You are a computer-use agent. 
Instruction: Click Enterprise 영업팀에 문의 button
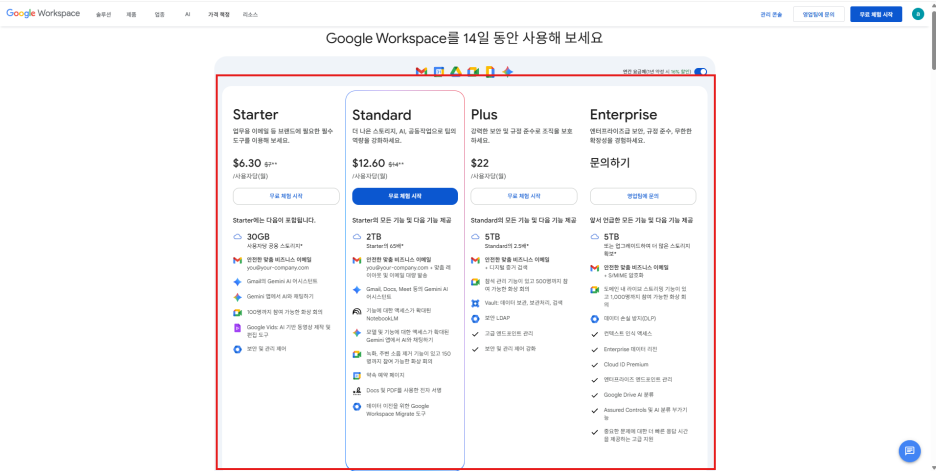pyautogui.click(x=643, y=196)
